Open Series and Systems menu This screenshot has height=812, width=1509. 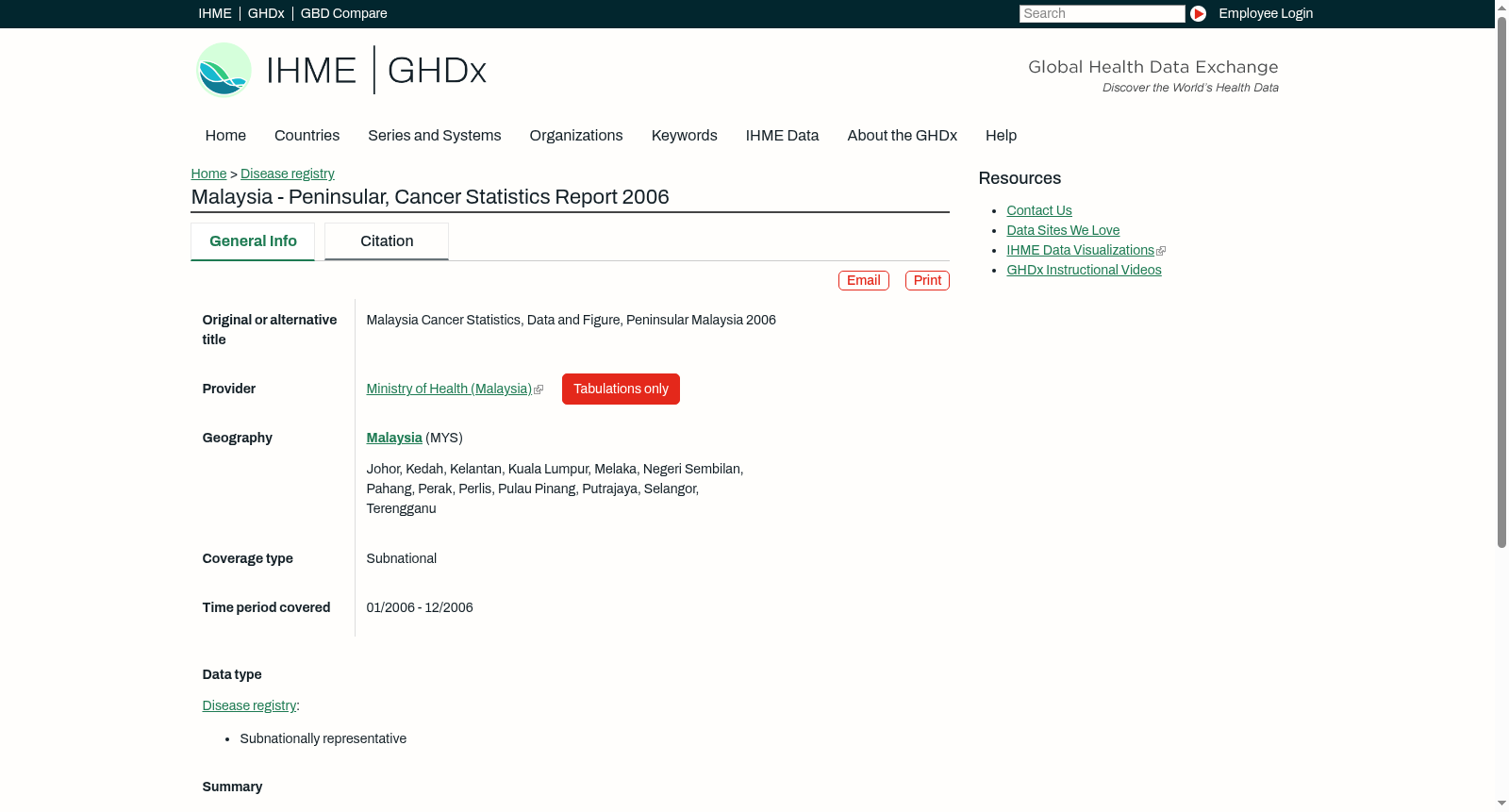pos(434,136)
